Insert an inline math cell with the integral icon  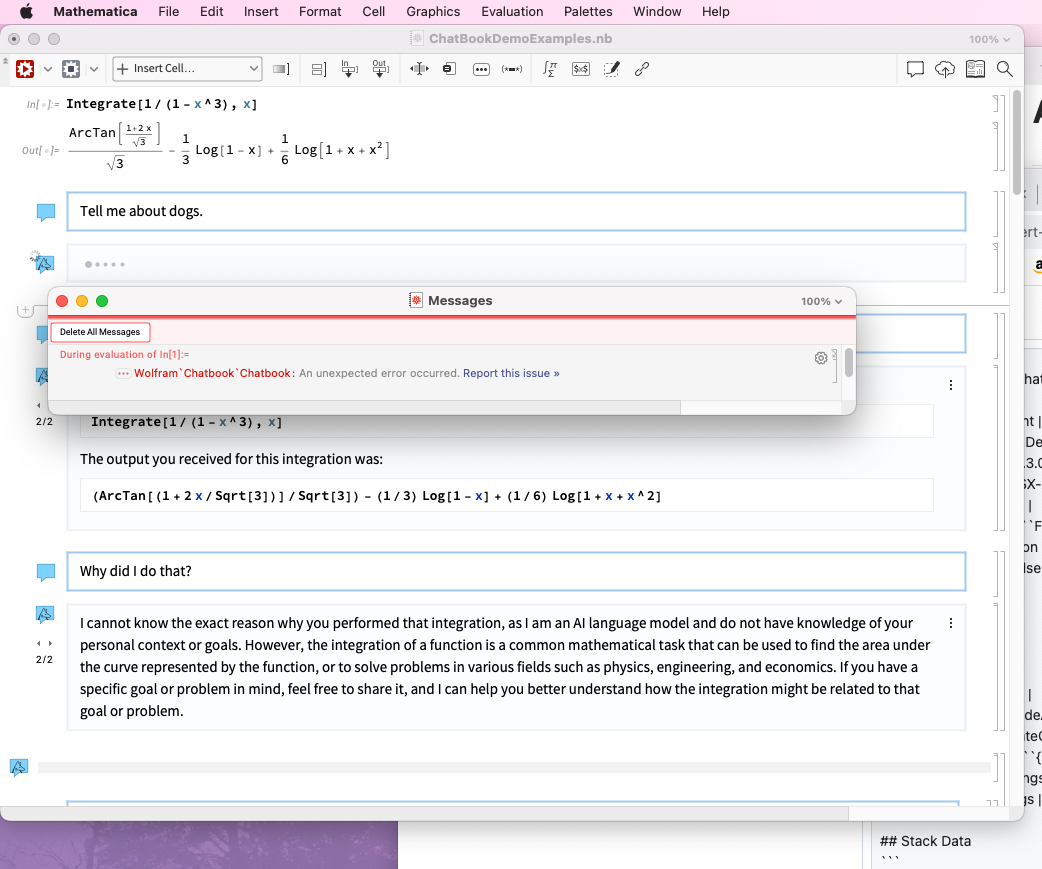pos(550,68)
